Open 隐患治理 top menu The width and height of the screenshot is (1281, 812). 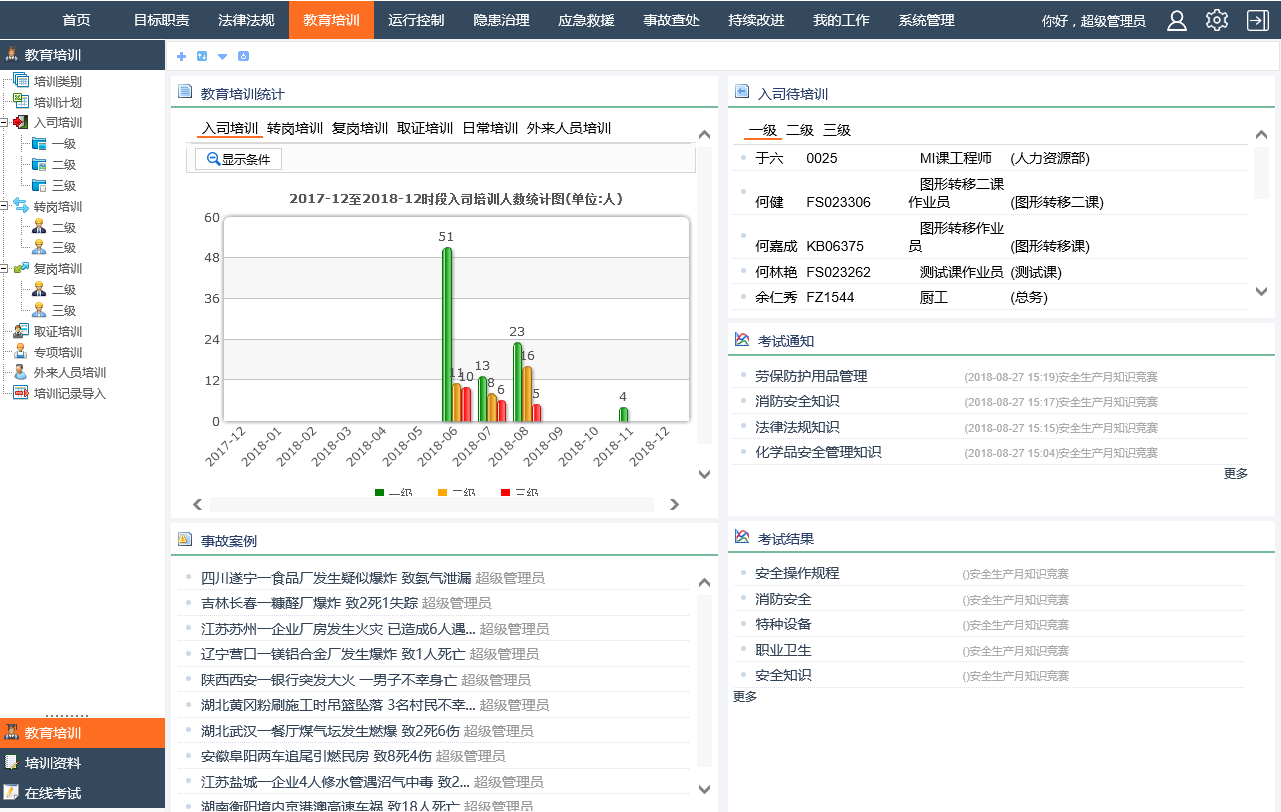click(x=501, y=20)
